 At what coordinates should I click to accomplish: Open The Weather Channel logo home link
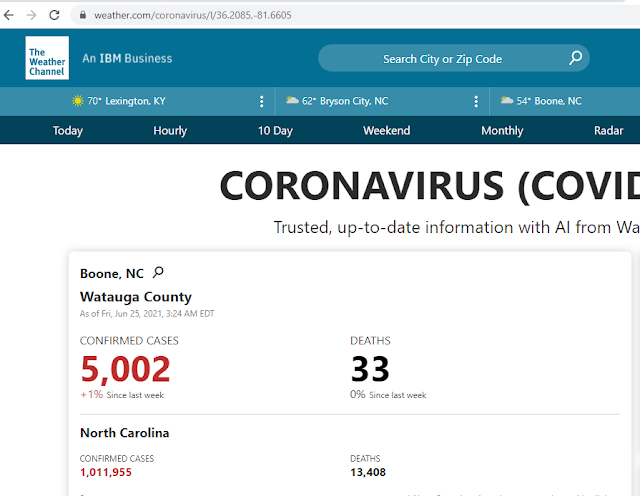tap(47, 58)
